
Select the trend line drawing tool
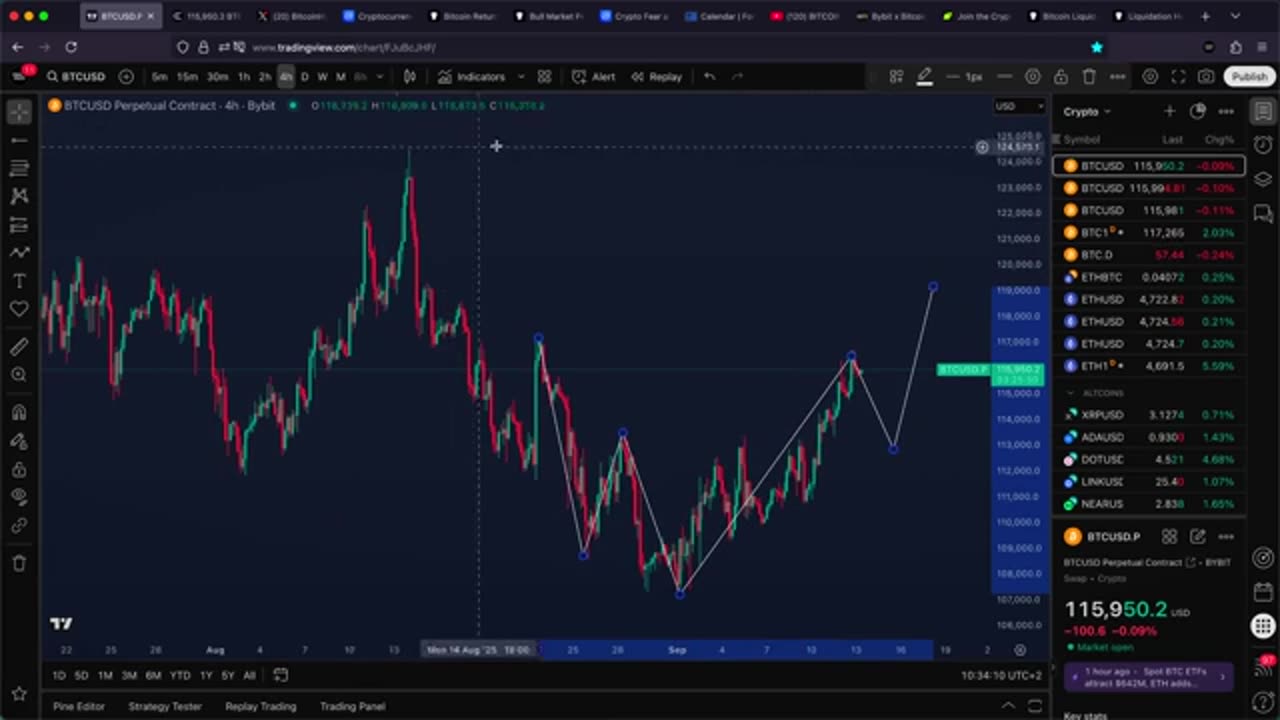tap(19, 141)
